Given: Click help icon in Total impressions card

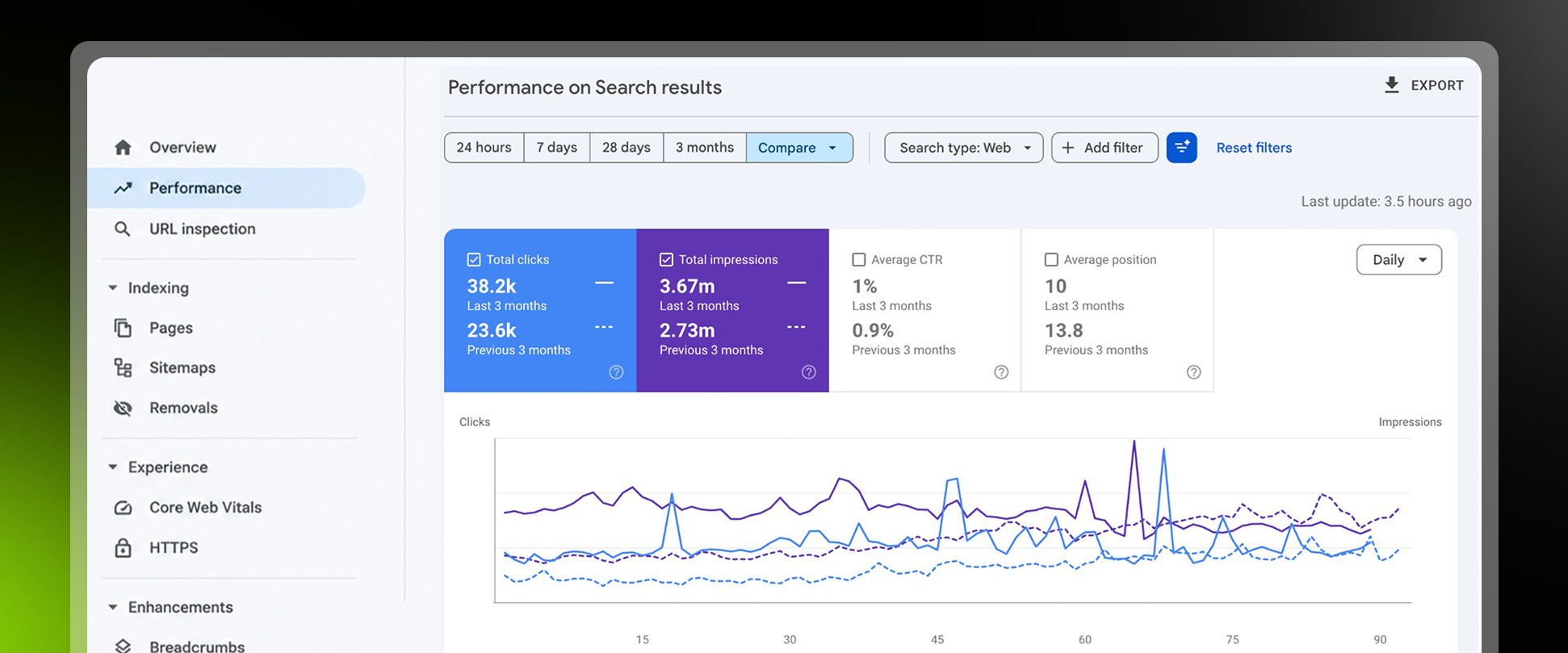Looking at the screenshot, I should [x=808, y=372].
